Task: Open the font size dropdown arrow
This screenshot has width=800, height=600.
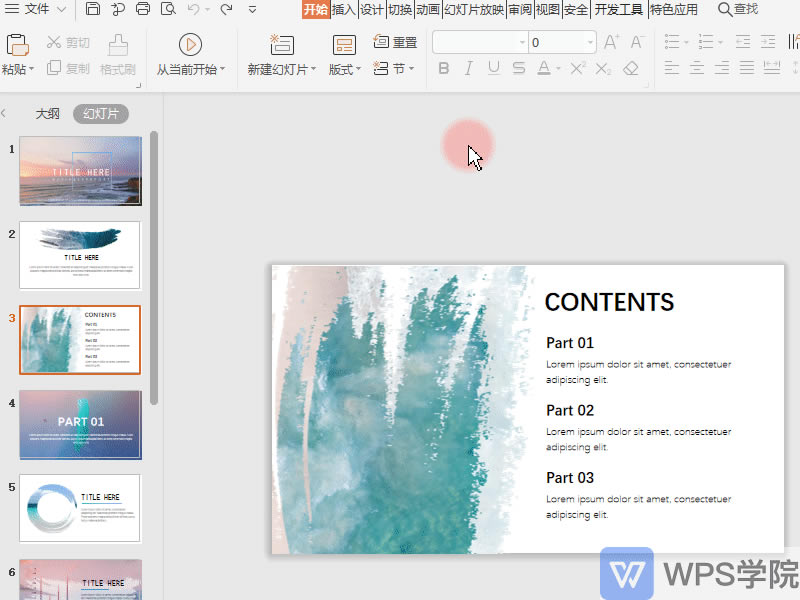Action: tap(590, 43)
